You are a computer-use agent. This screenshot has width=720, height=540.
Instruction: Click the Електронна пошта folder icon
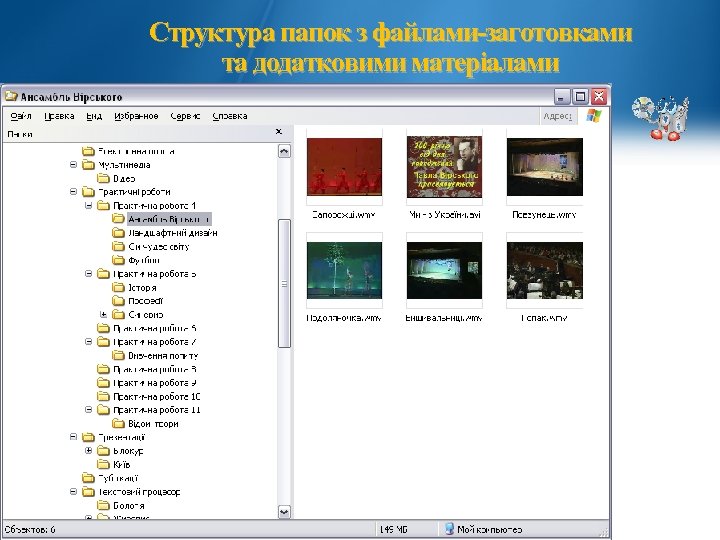click(x=88, y=151)
